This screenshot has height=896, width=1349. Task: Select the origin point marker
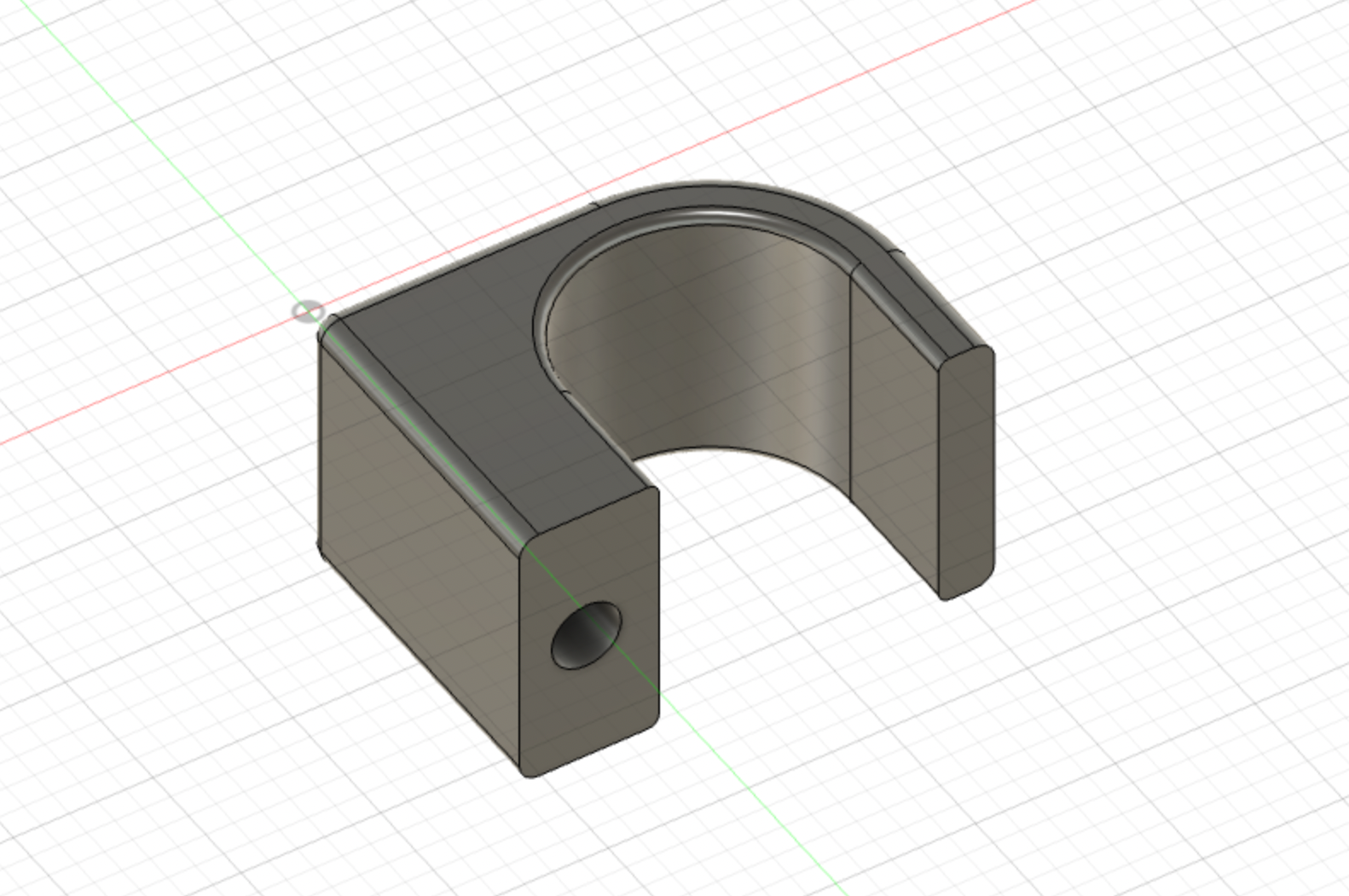[x=308, y=312]
